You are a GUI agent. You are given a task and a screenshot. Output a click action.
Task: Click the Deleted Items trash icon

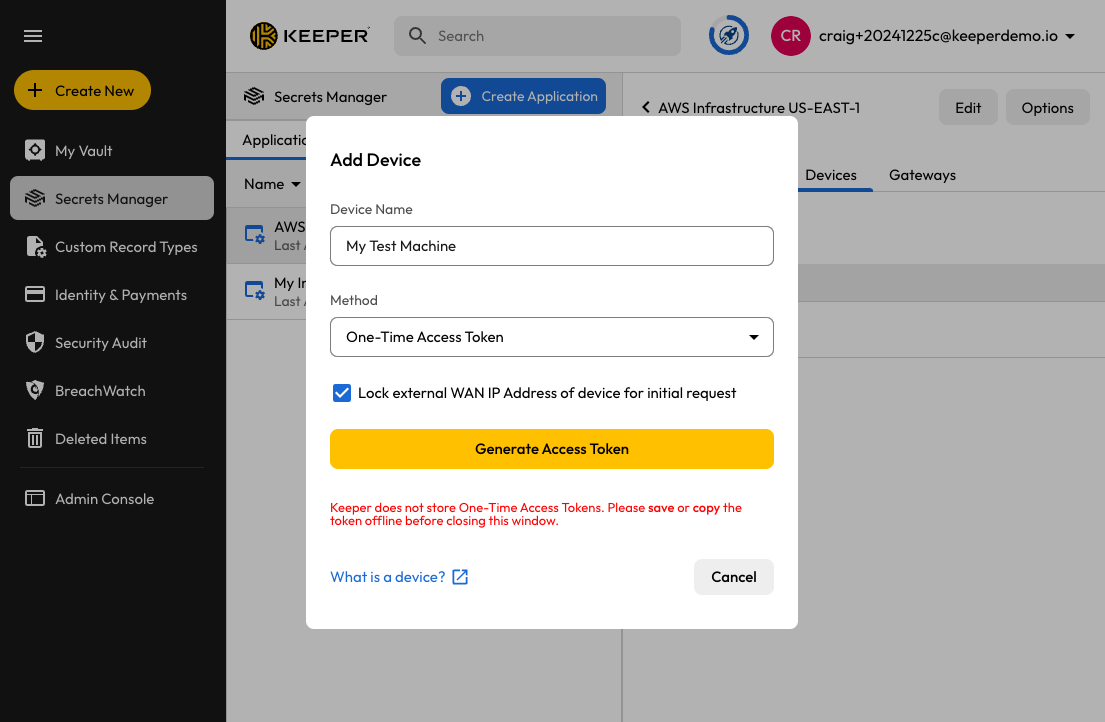(x=35, y=439)
